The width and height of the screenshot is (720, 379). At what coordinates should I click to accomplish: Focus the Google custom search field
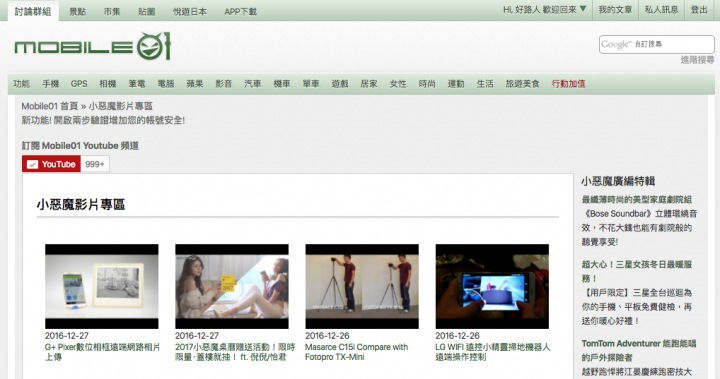click(657, 44)
